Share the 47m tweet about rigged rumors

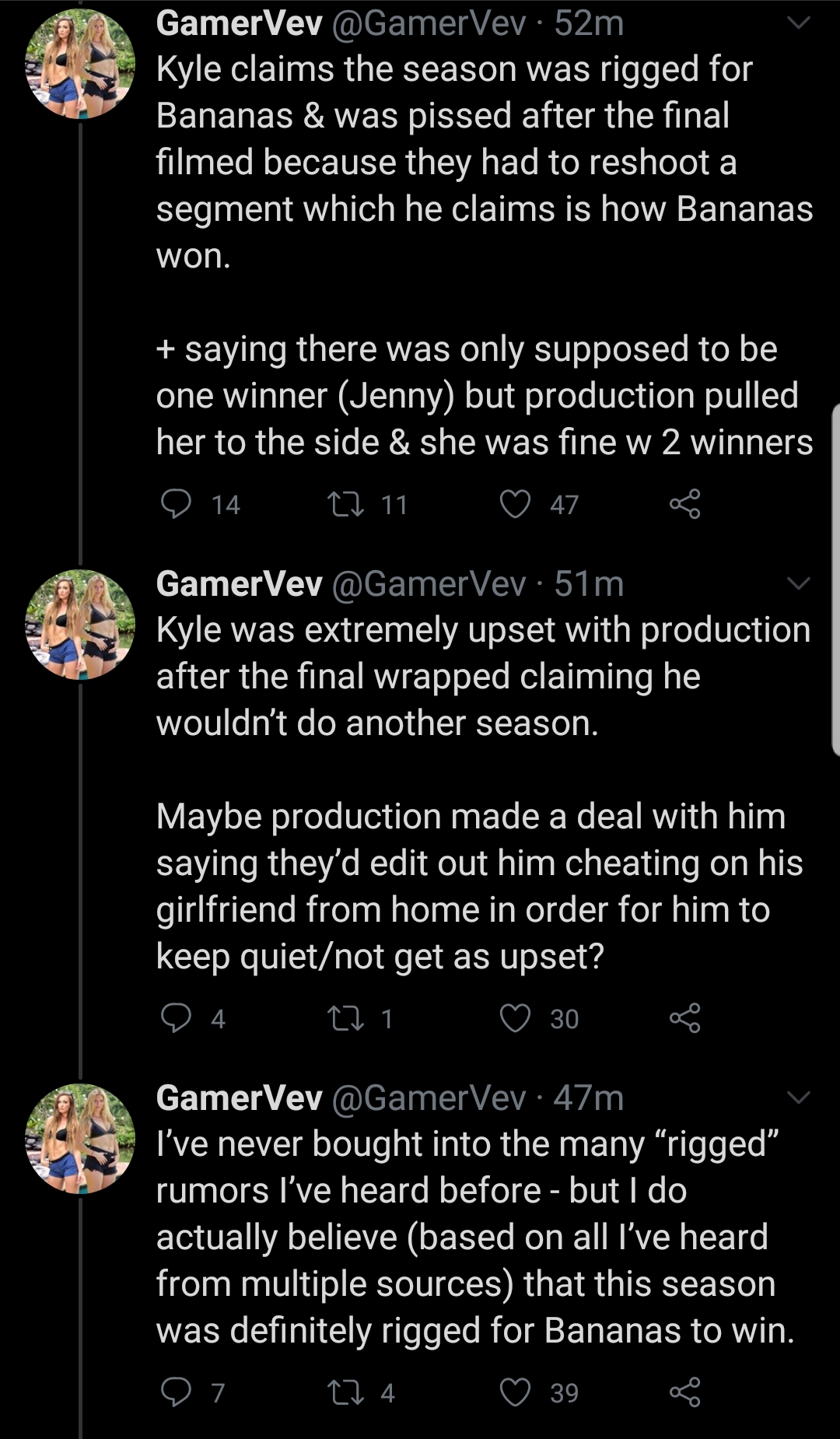[x=684, y=1392]
